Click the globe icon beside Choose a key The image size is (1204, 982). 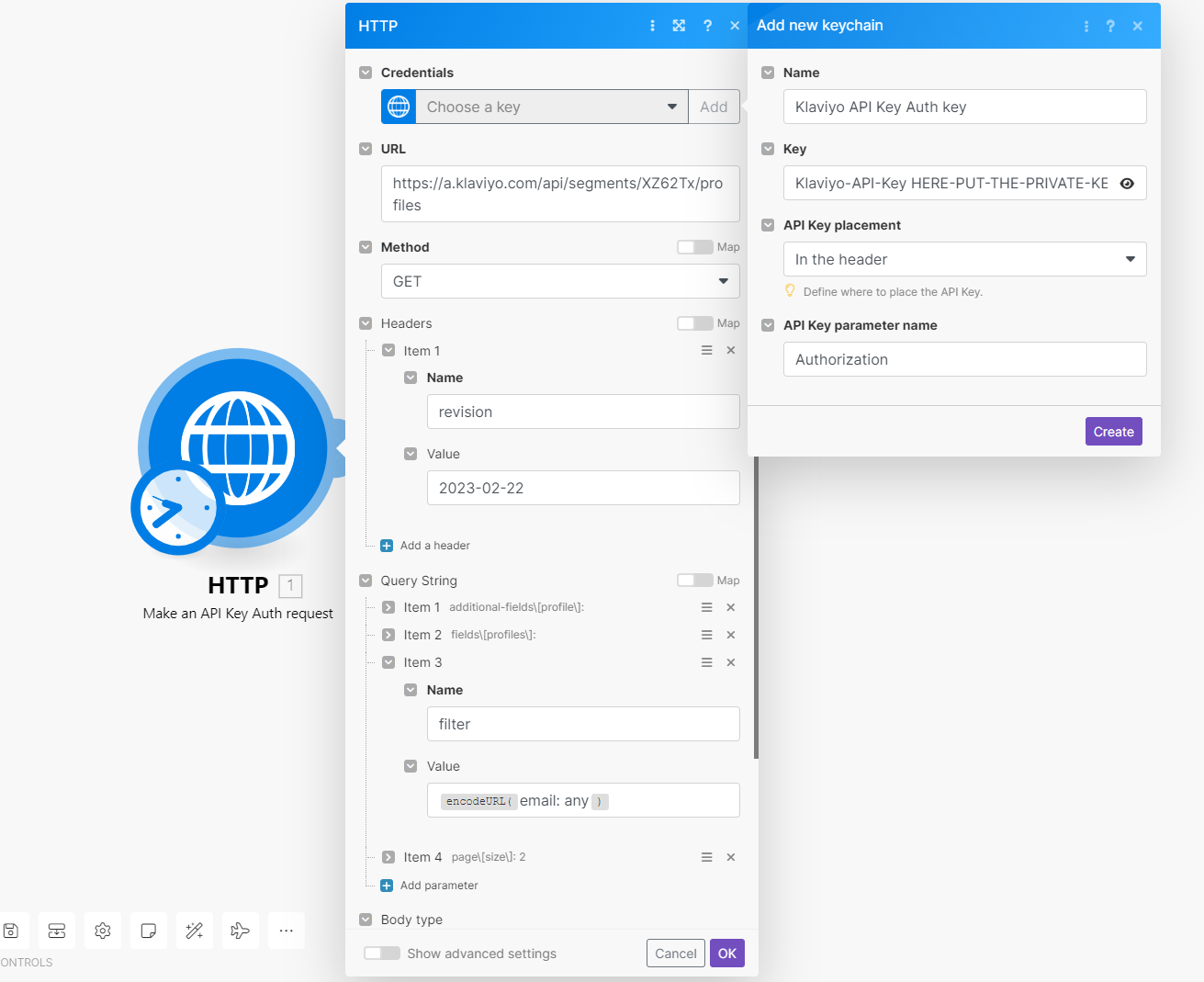[399, 107]
